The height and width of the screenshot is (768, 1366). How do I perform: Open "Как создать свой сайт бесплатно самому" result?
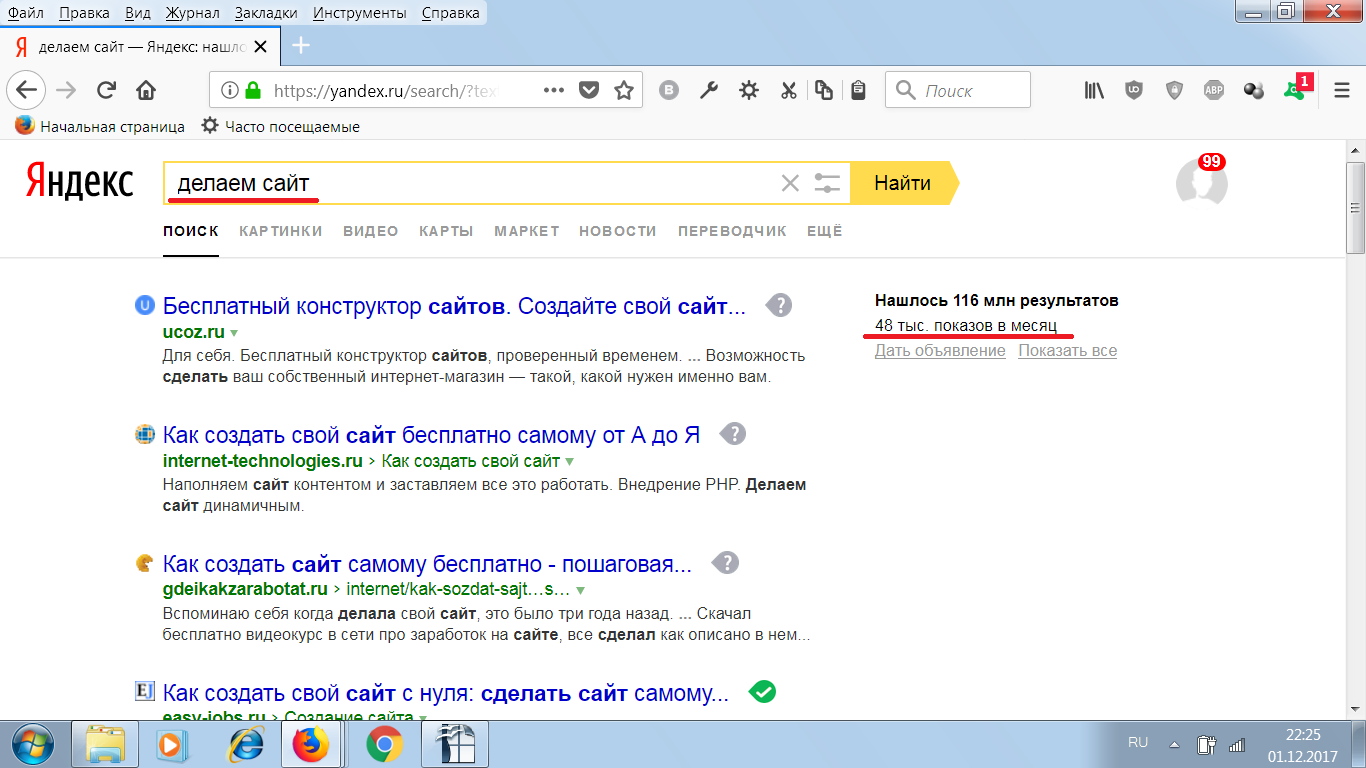pyautogui.click(x=431, y=435)
